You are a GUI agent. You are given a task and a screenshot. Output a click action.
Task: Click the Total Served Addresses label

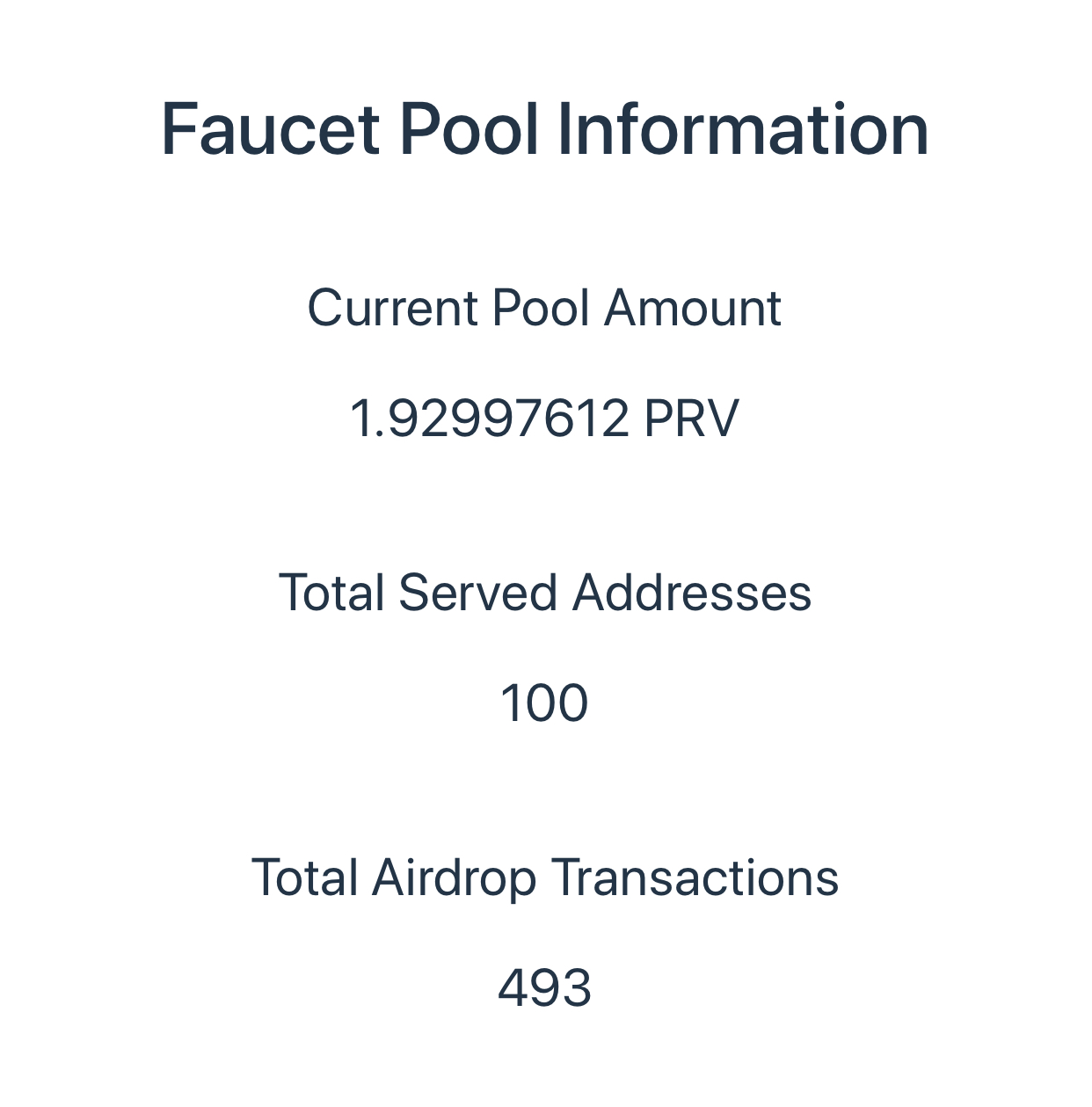coord(545,593)
